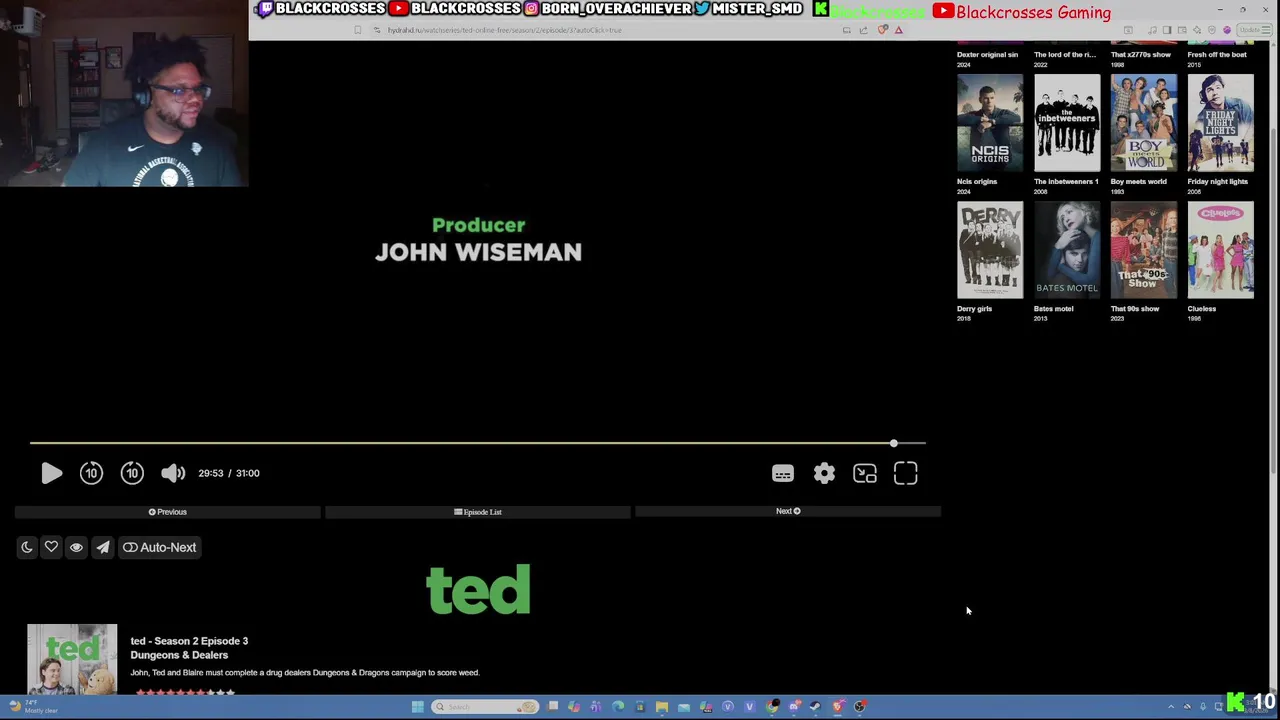Toggle dark mode moon icon

(x=27, y=547)
